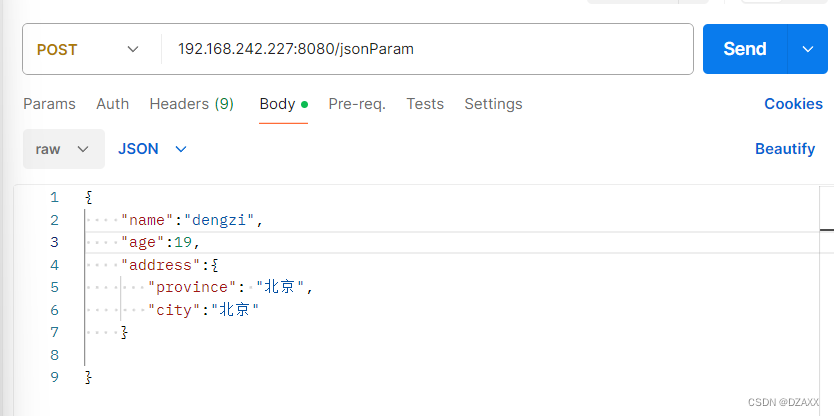
Task: Open the POST method dropdown
Action: tap(88, 49)
